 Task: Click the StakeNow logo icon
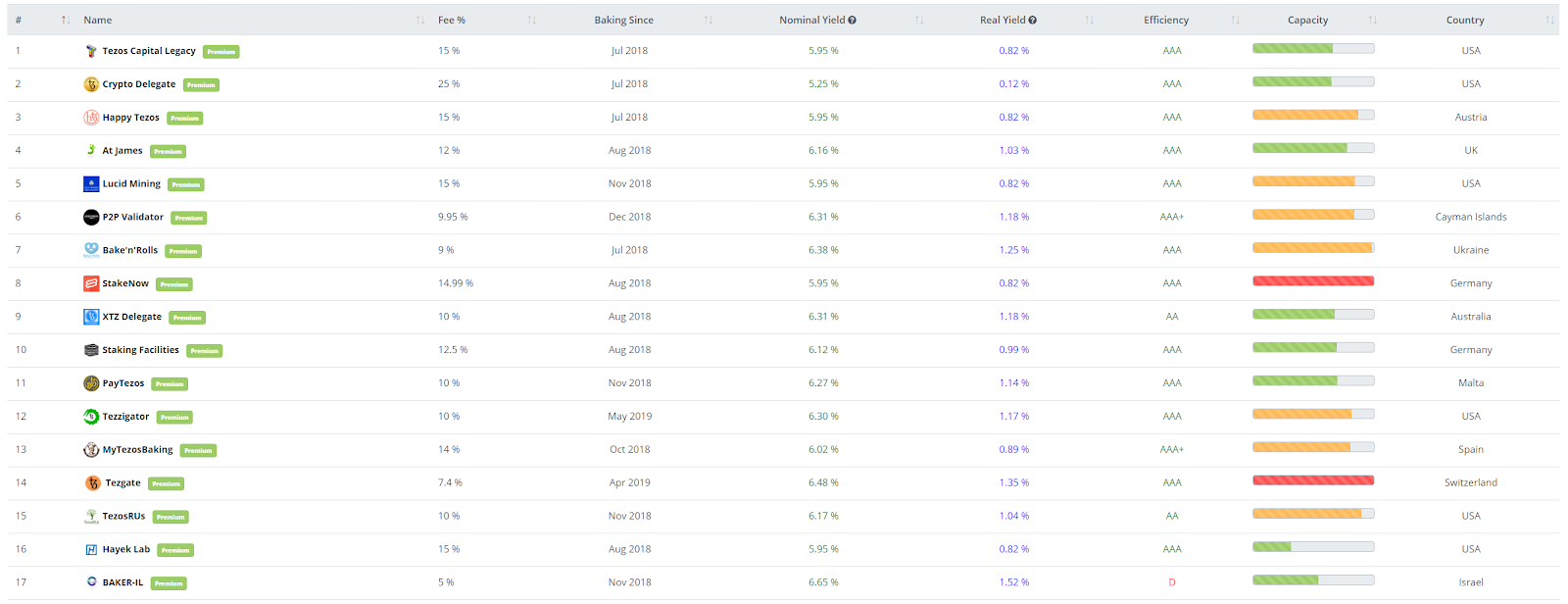click(x=91, y=283)
